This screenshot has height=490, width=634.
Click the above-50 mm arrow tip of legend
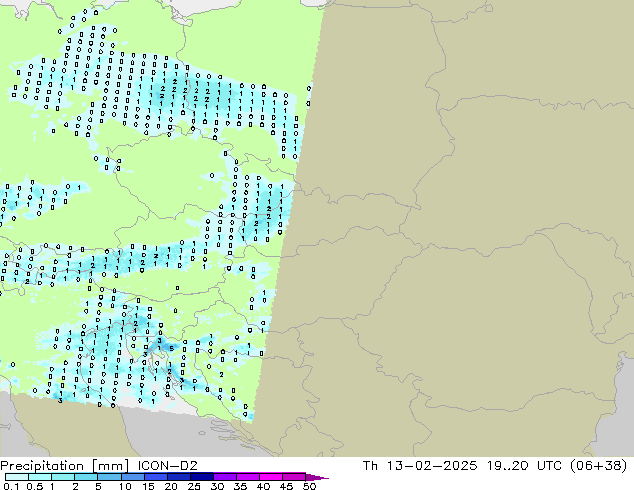point(317,477)
